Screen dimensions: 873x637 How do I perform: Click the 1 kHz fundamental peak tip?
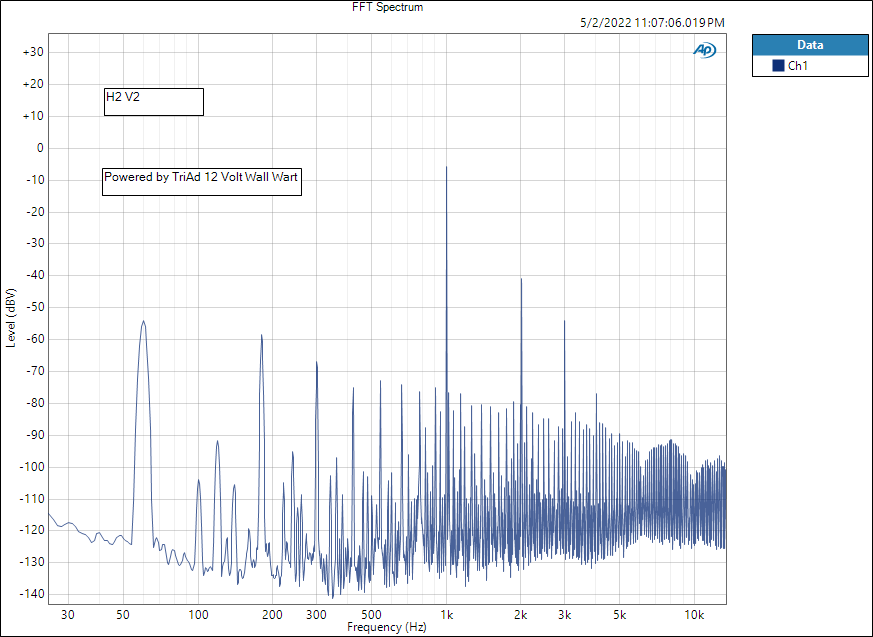point(446,166)
